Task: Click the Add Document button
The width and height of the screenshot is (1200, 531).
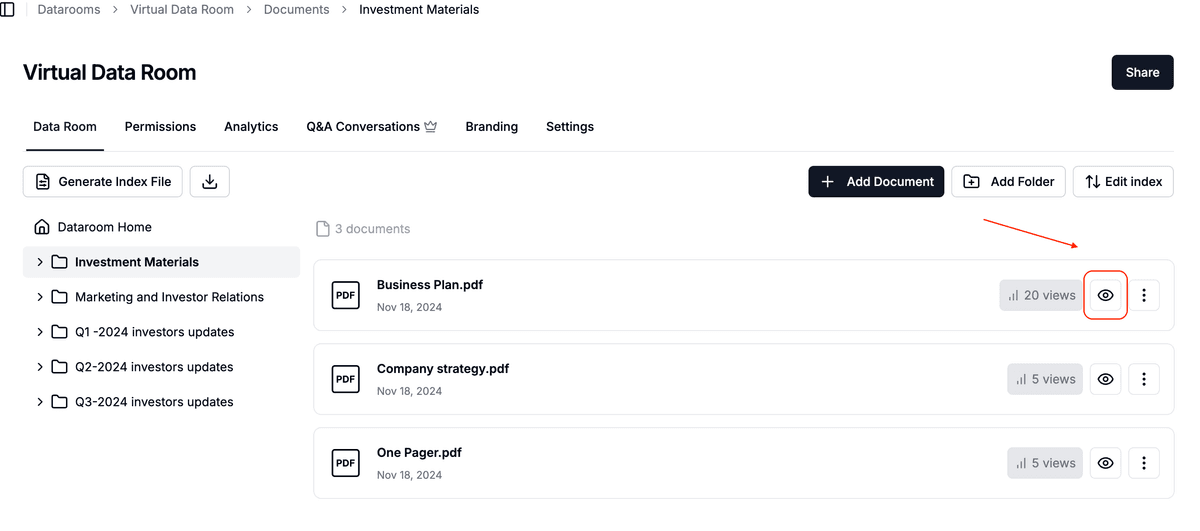Action: (x=876, y=181)
